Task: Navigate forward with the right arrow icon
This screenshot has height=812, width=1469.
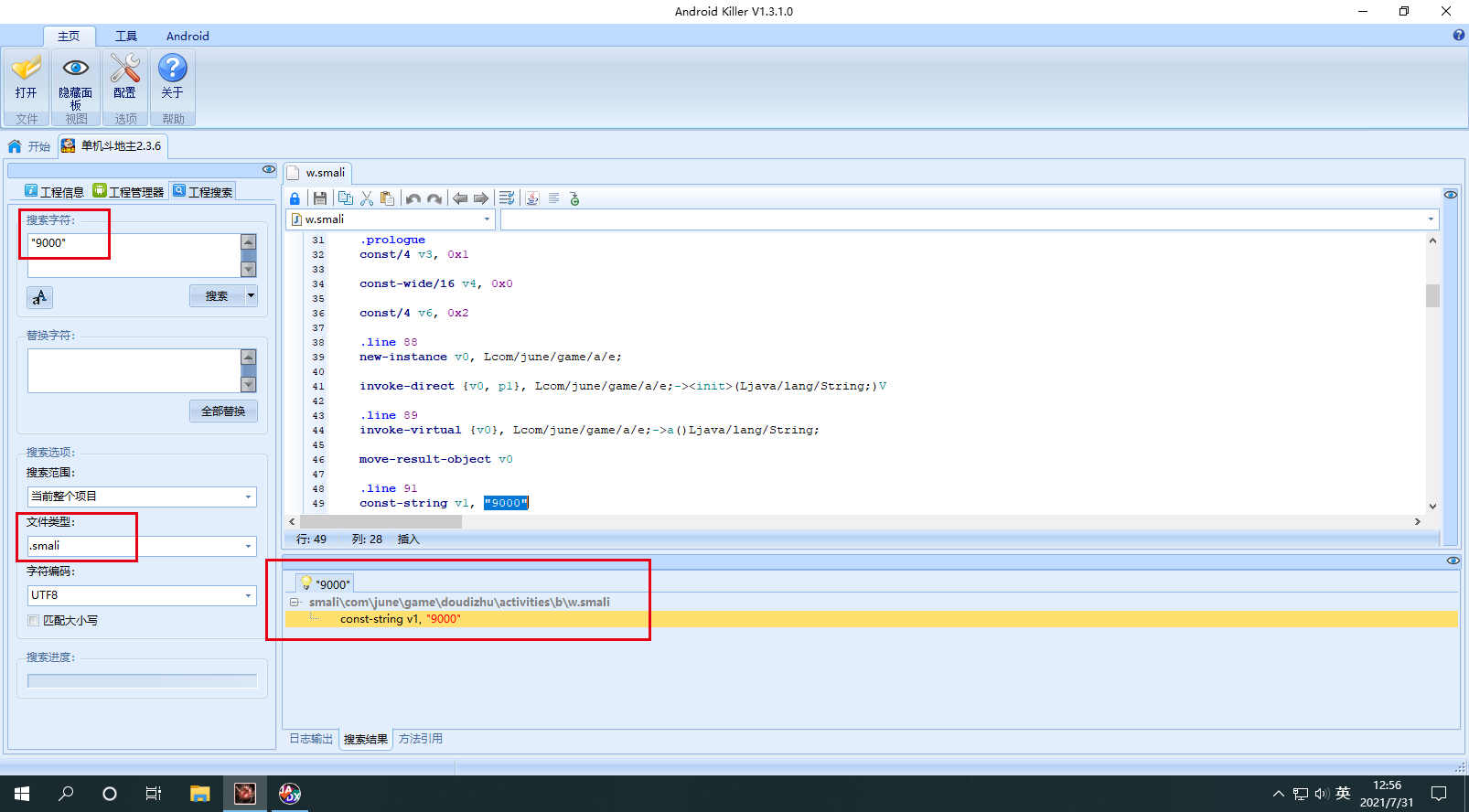Action: click(481, 198)
